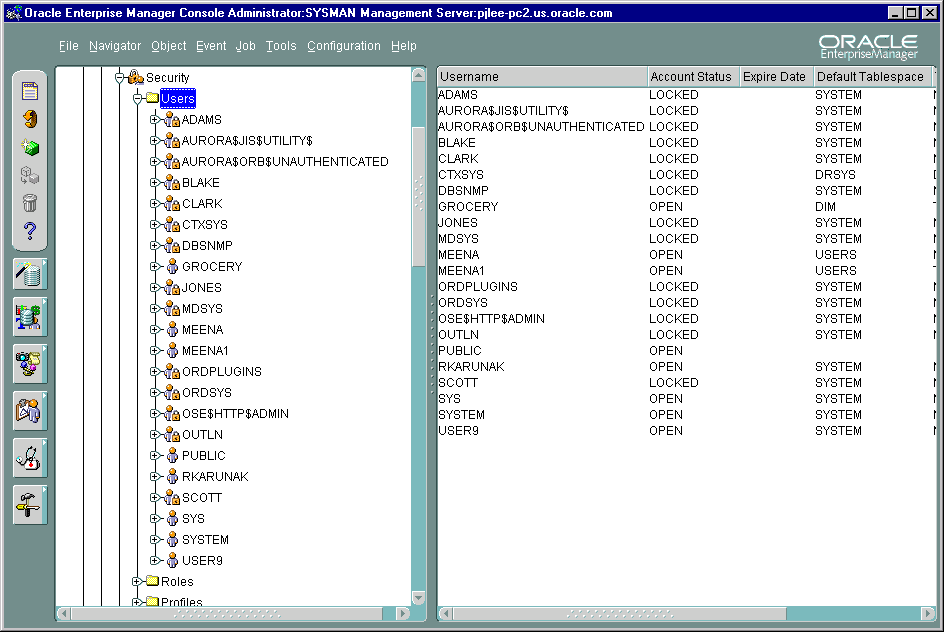Image resolution: width=944 pixels, height=632 pixels.
Task: Collapse the Security tree node
Action: [119, 78]
